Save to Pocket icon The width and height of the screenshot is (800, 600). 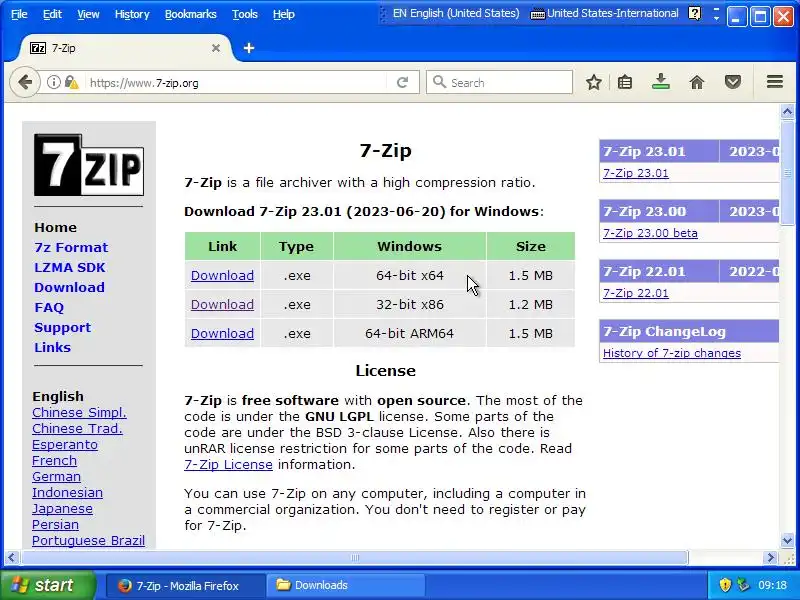click(733, 82)
